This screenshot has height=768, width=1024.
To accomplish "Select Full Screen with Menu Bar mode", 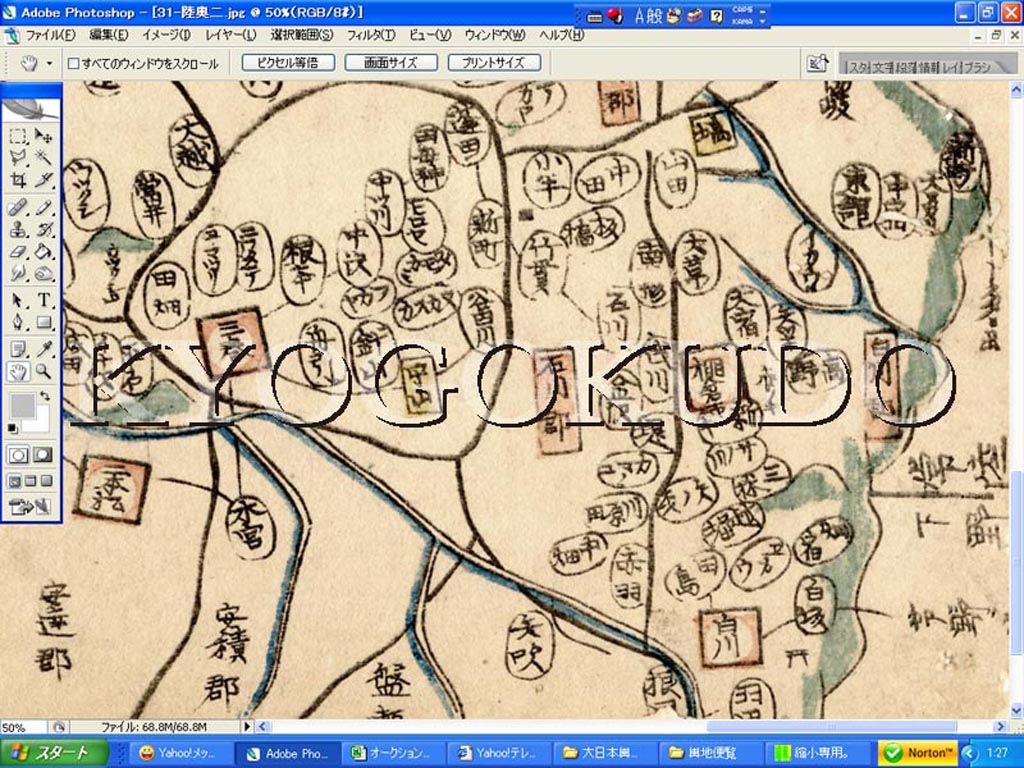I will pyautogui.click(x=31, y=482).
